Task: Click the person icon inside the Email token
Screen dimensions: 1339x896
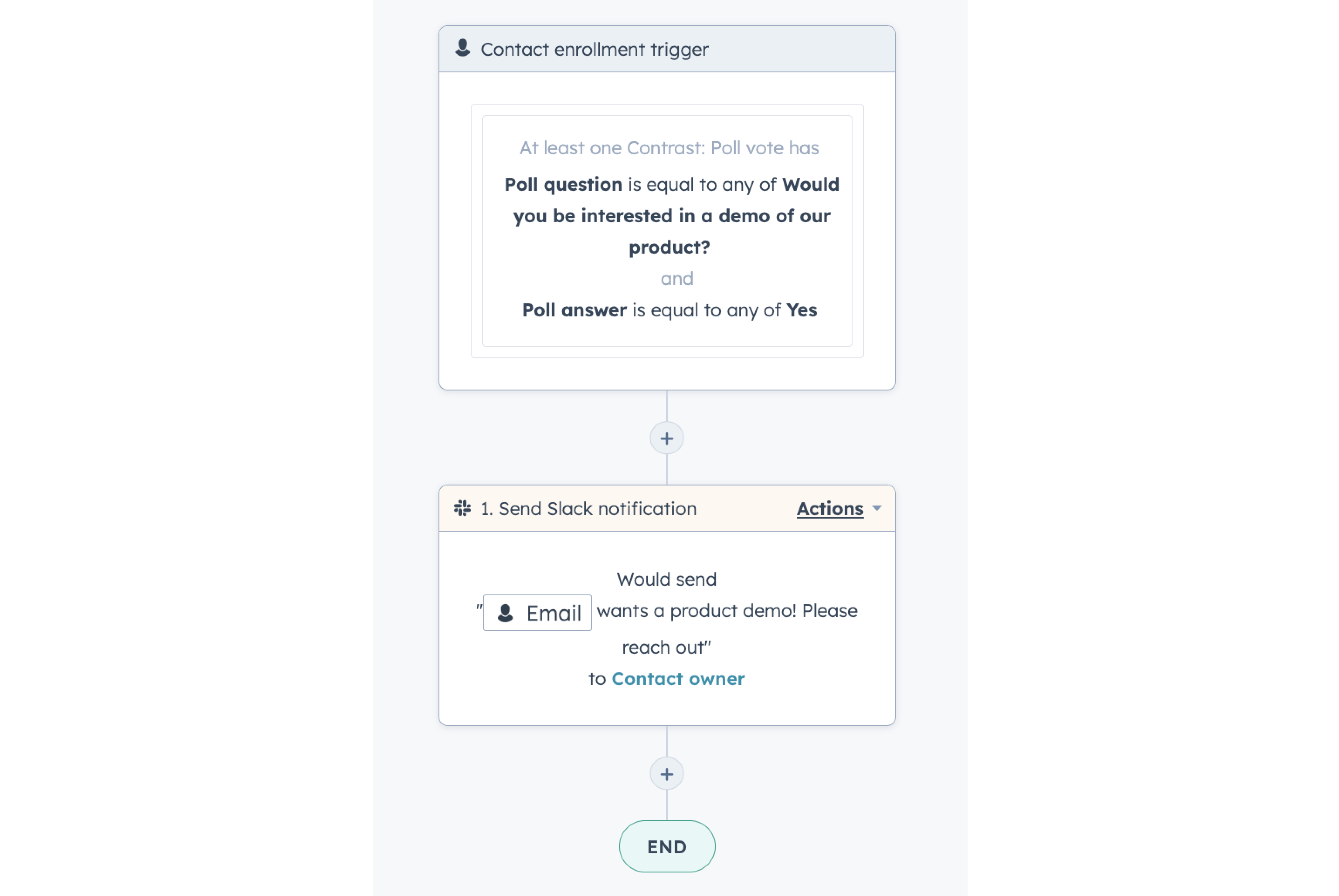Action: coord(505,613)
